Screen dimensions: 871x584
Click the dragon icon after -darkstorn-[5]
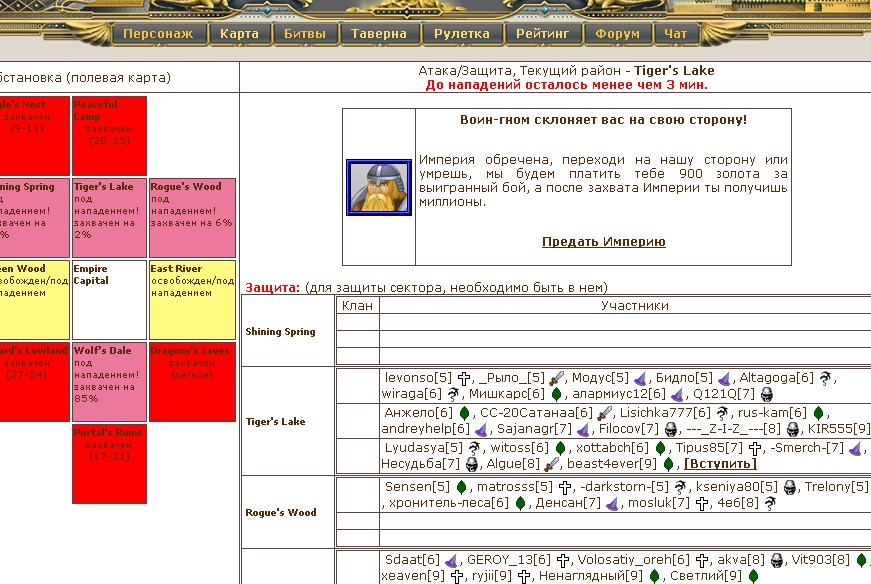tap(680, 487)
